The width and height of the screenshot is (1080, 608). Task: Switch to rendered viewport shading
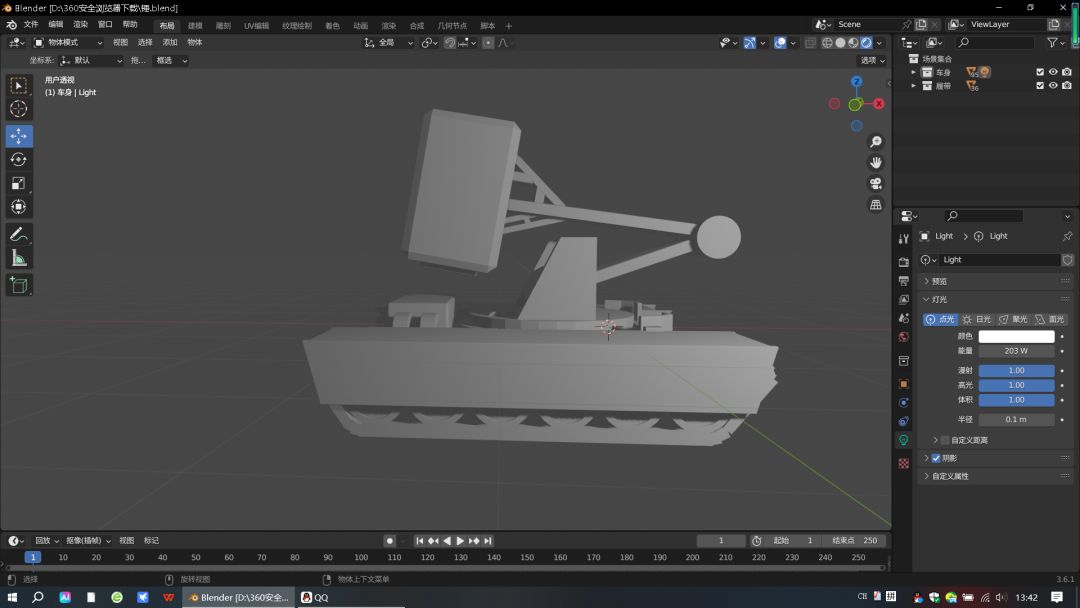point(866,43)
